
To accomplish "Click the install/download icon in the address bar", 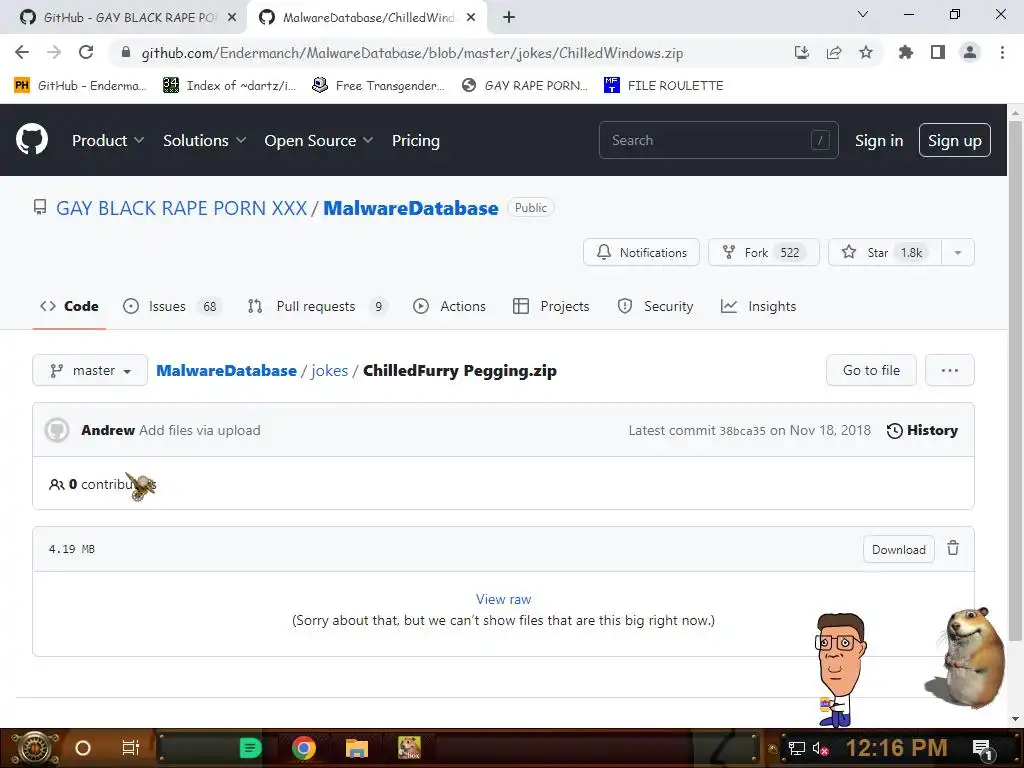I will (x=802, y=52).
